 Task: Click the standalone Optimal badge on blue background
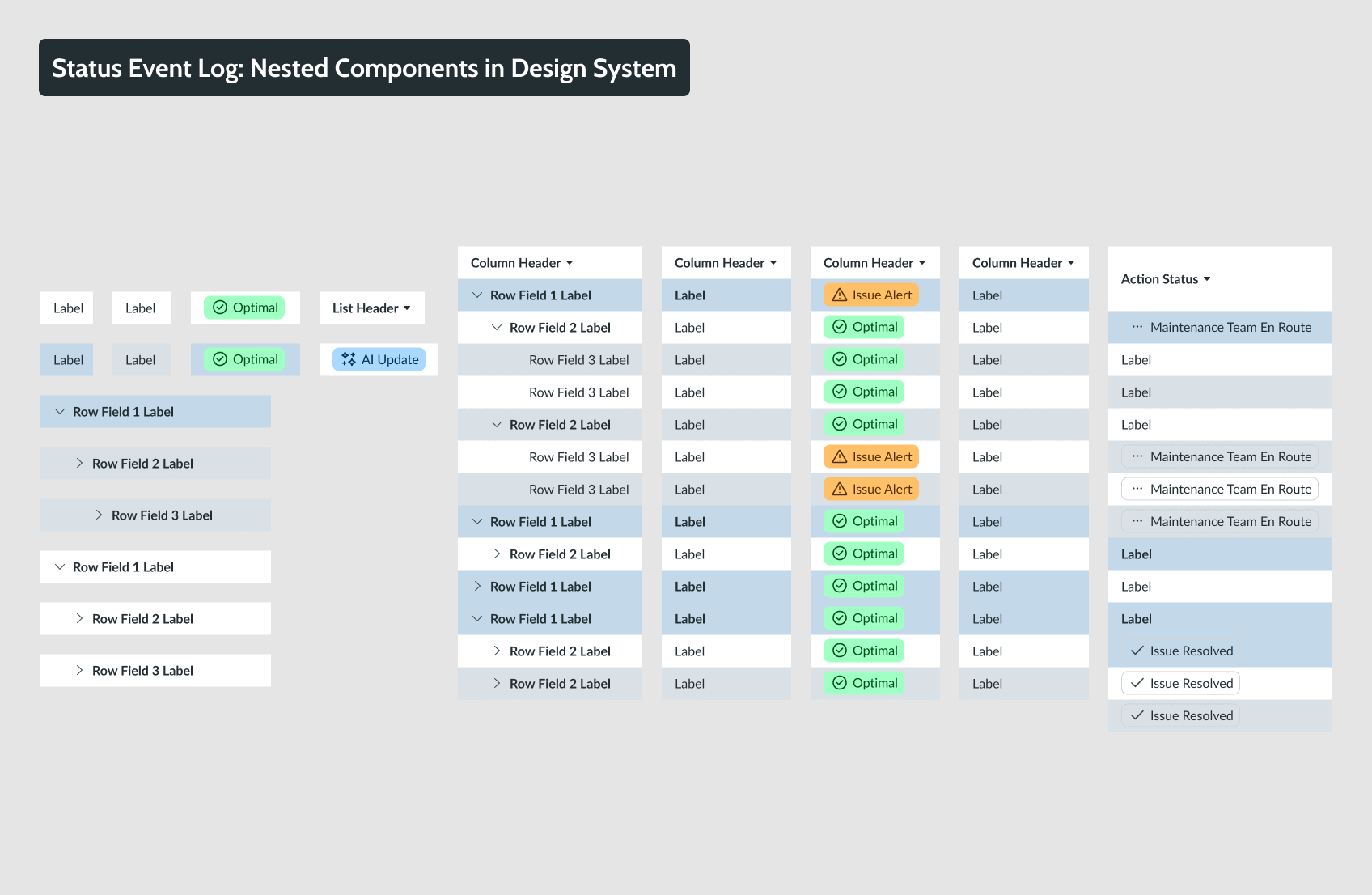coord(244,359)
